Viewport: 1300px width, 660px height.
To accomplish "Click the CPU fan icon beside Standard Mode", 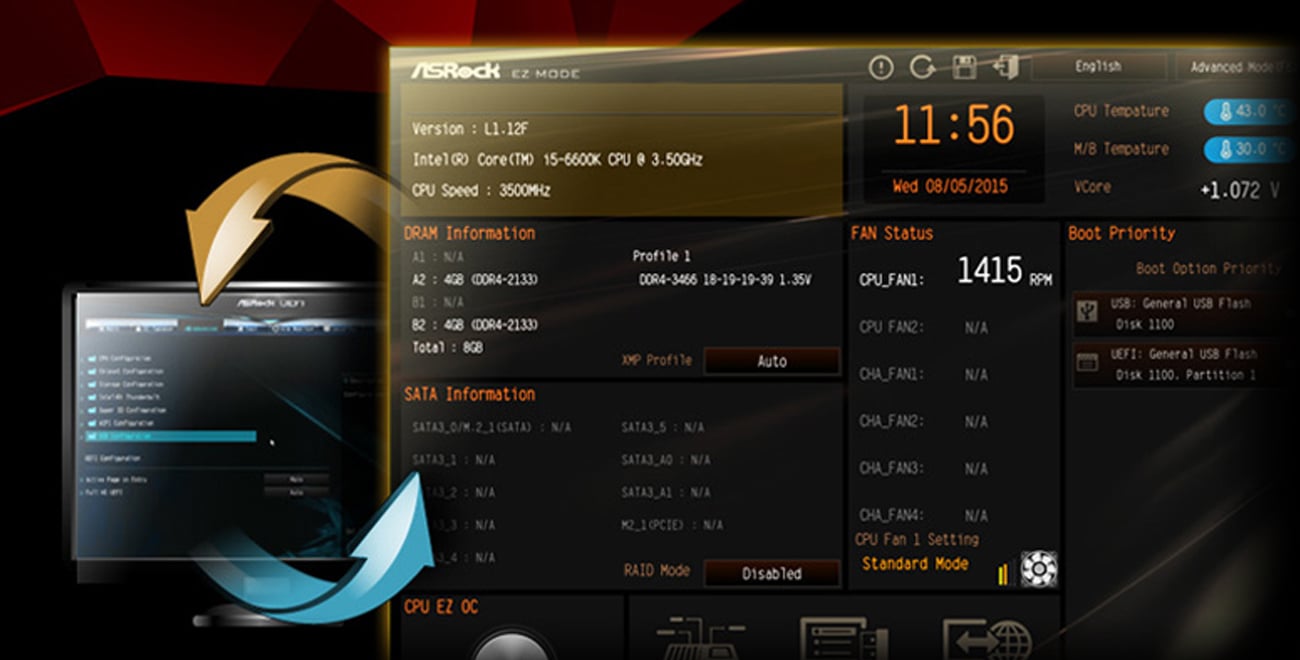I will (1038, 569).
